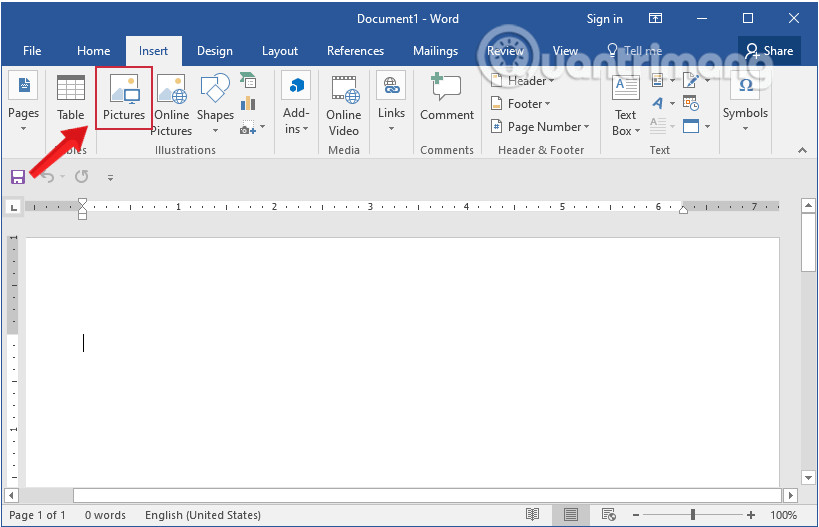Click the Pictures icon in Illustrations
The image size is (819, 527).
(124, 97)
